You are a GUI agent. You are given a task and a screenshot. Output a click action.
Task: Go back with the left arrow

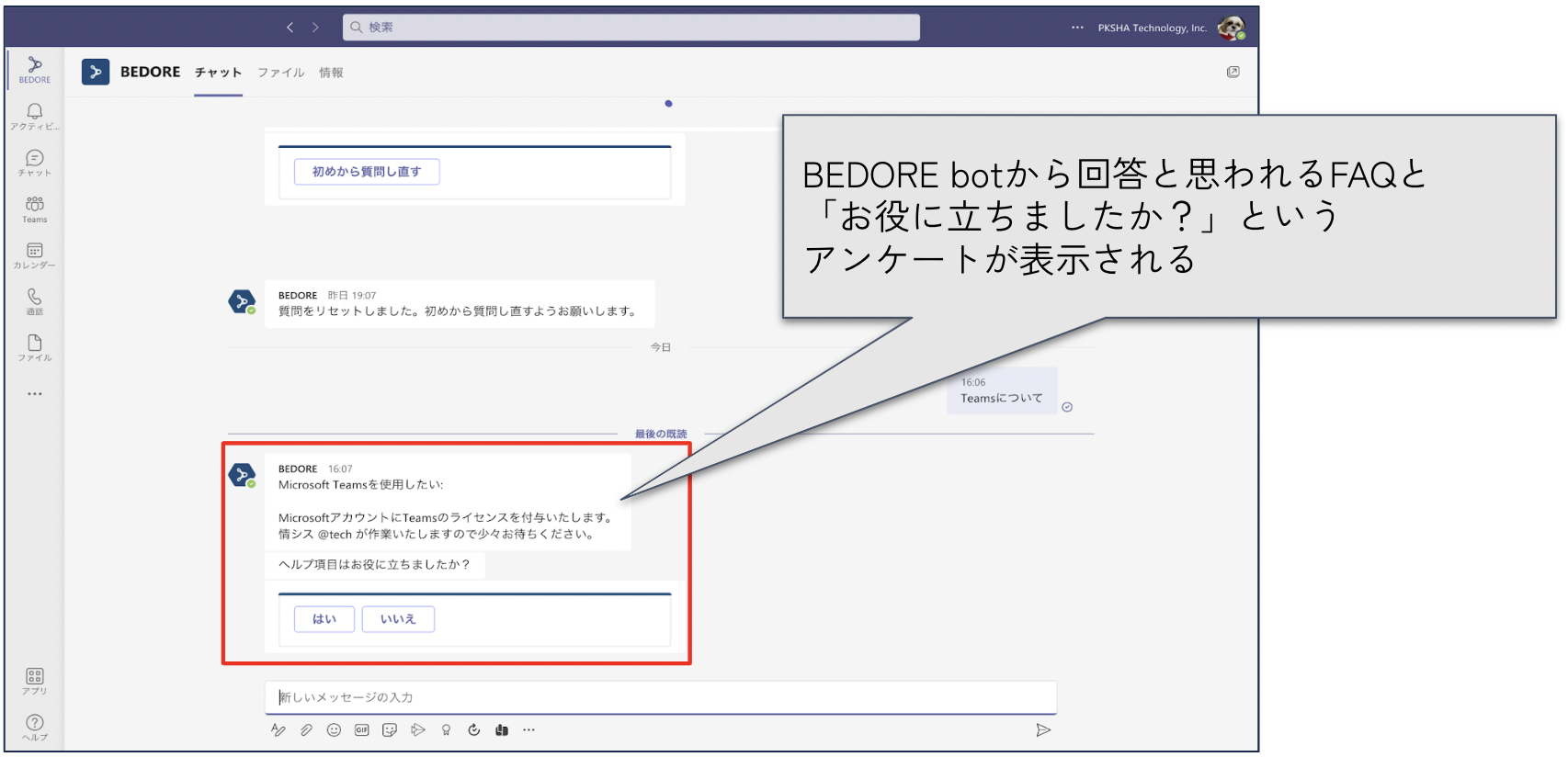(290, 28)
